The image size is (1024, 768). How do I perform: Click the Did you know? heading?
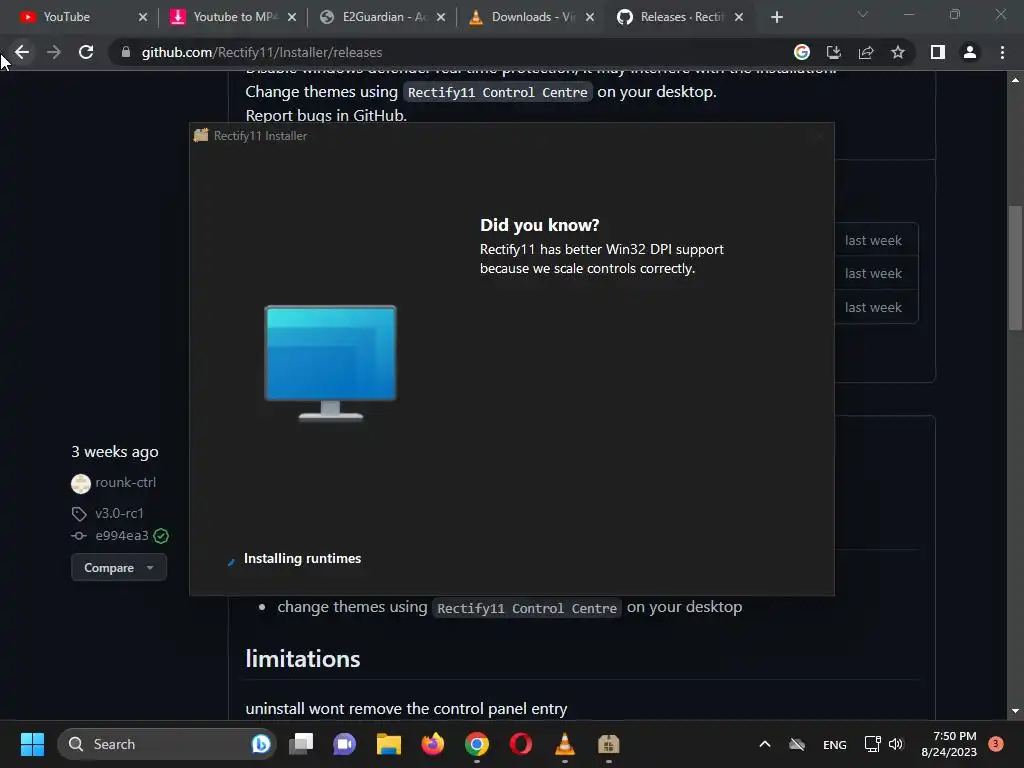[x=539, y=225]
